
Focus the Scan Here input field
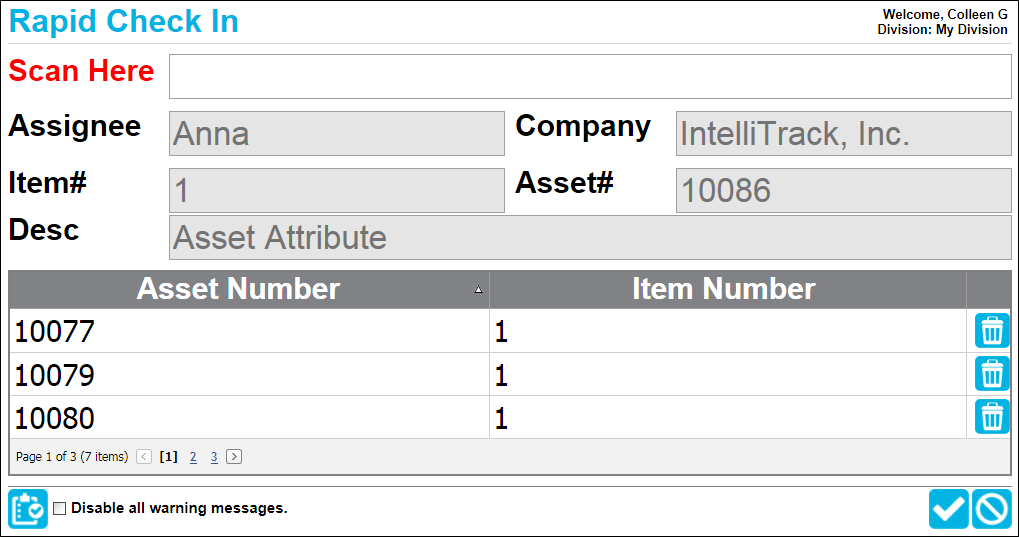click(590, 77)
